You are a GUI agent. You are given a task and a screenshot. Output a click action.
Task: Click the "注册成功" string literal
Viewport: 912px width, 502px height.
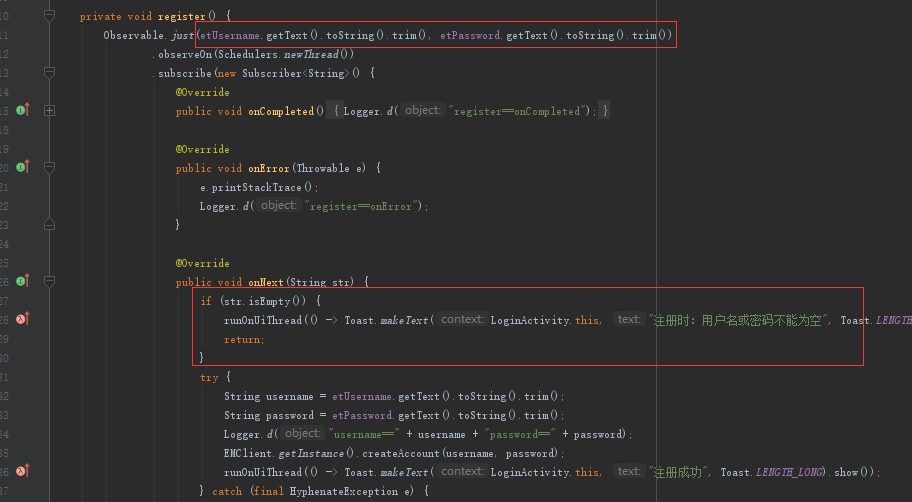680,472
